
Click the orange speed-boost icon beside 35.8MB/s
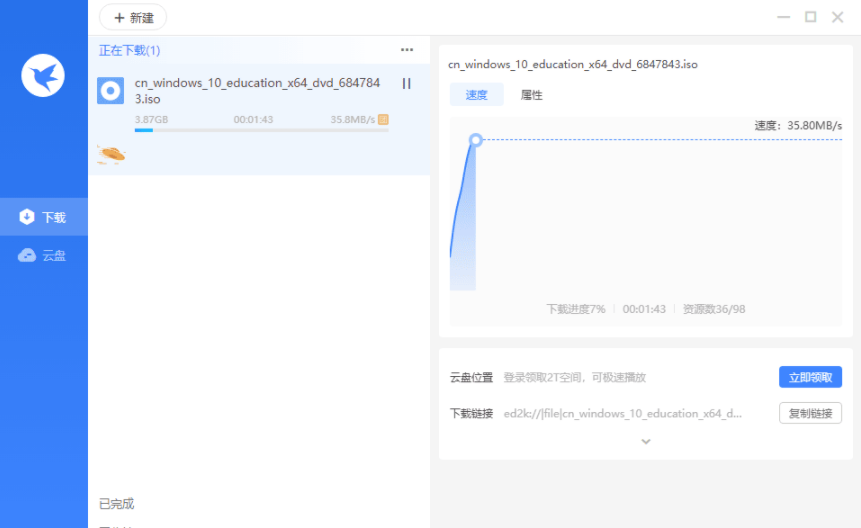(x=383, y=120)
